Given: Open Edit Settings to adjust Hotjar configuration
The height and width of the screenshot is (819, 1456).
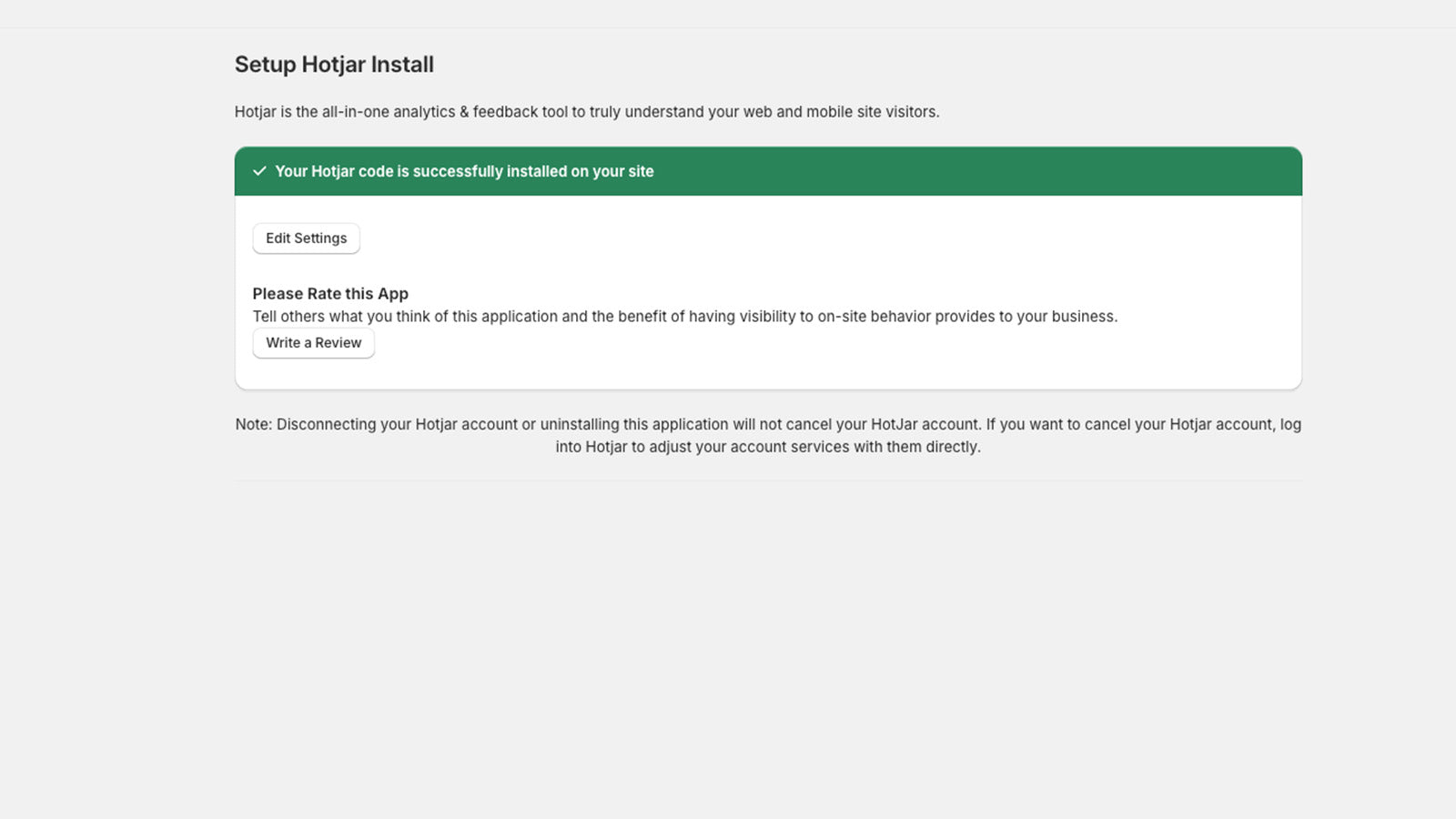Looking at the screenshot, I should click(x=306, y=238).
